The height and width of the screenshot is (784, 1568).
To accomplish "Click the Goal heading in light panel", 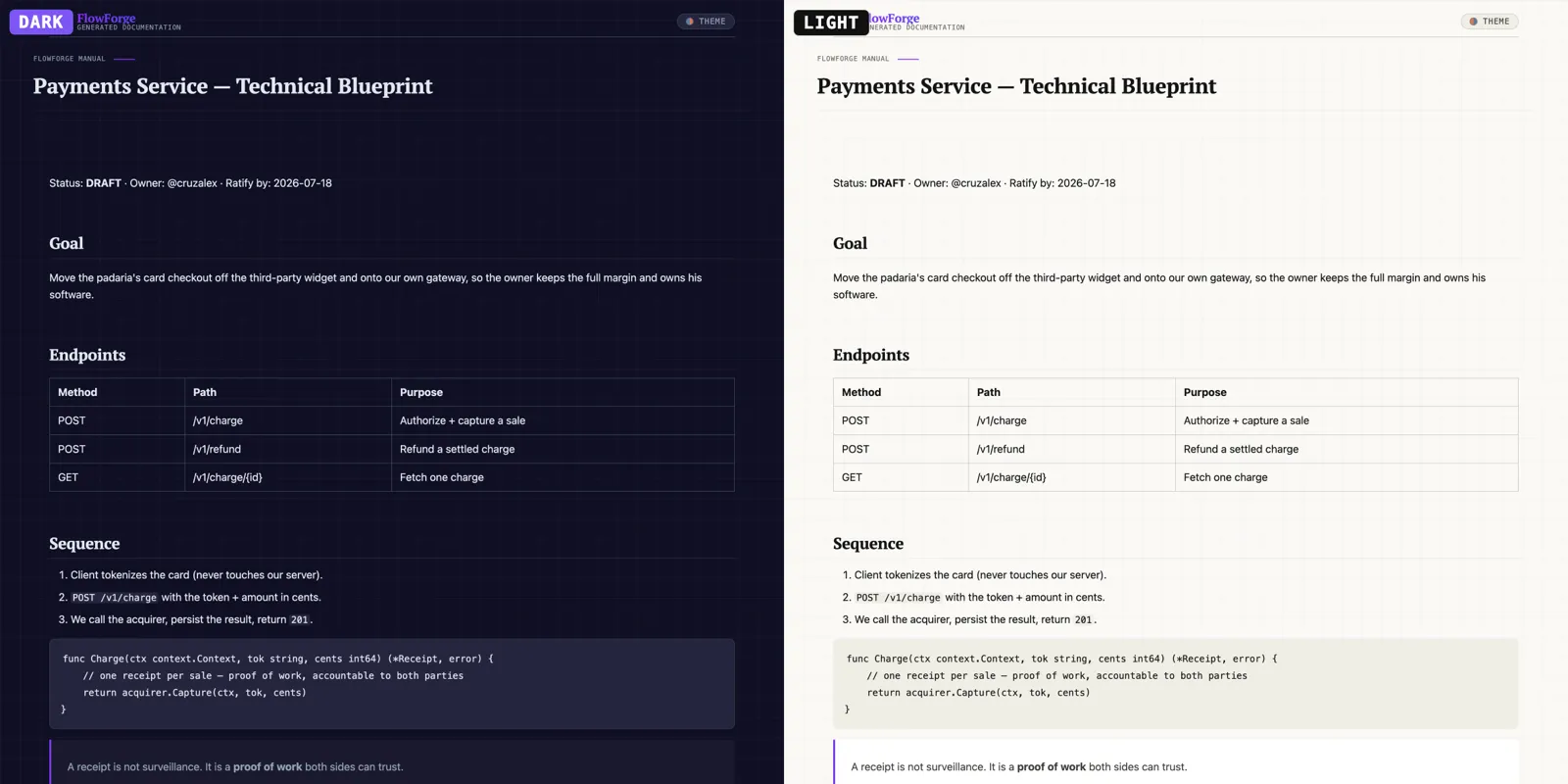I will click(x=851, y=243).
